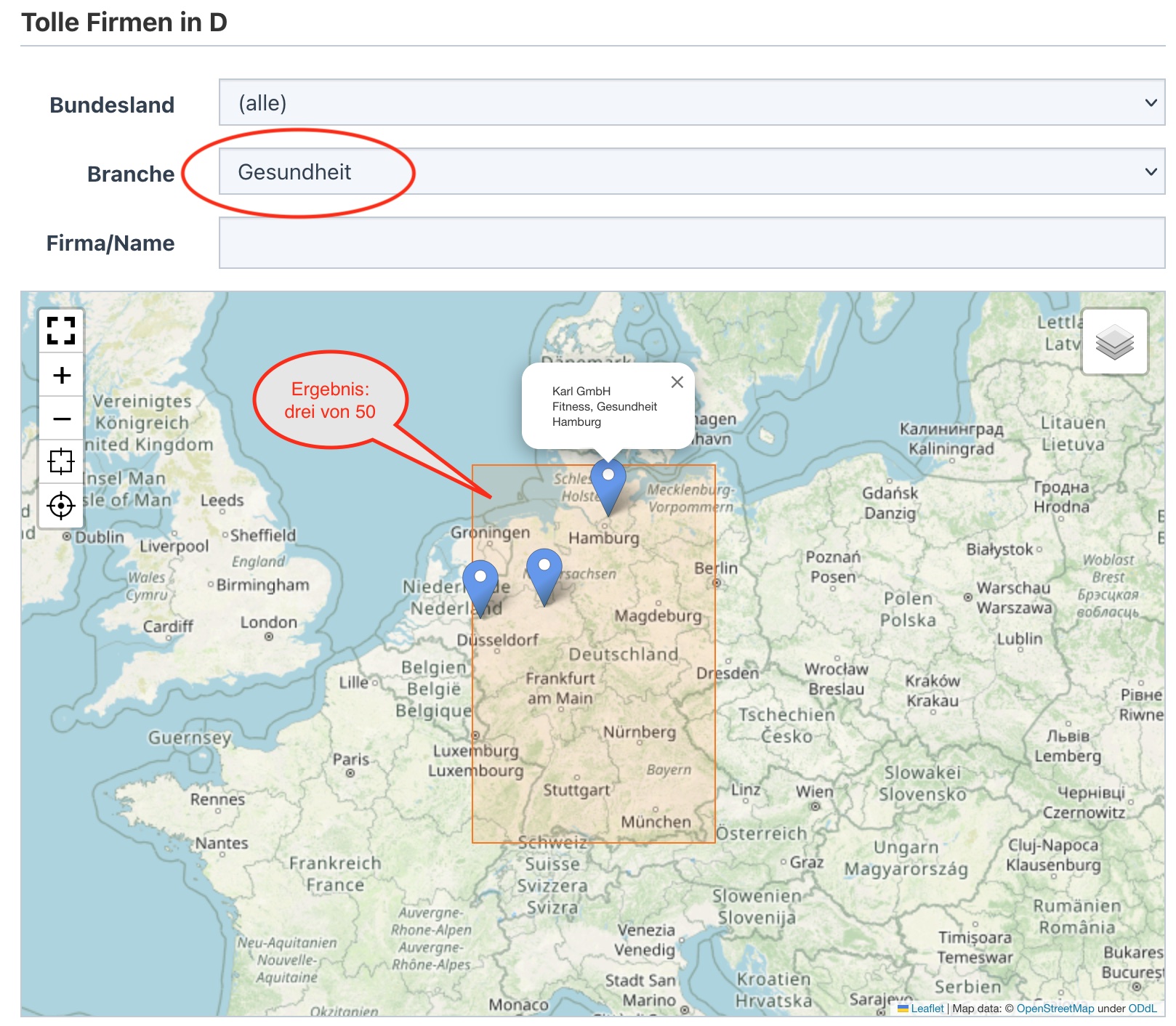Open the ODdL license link
The image size is (1176, 1026).
[1143, 1009]
